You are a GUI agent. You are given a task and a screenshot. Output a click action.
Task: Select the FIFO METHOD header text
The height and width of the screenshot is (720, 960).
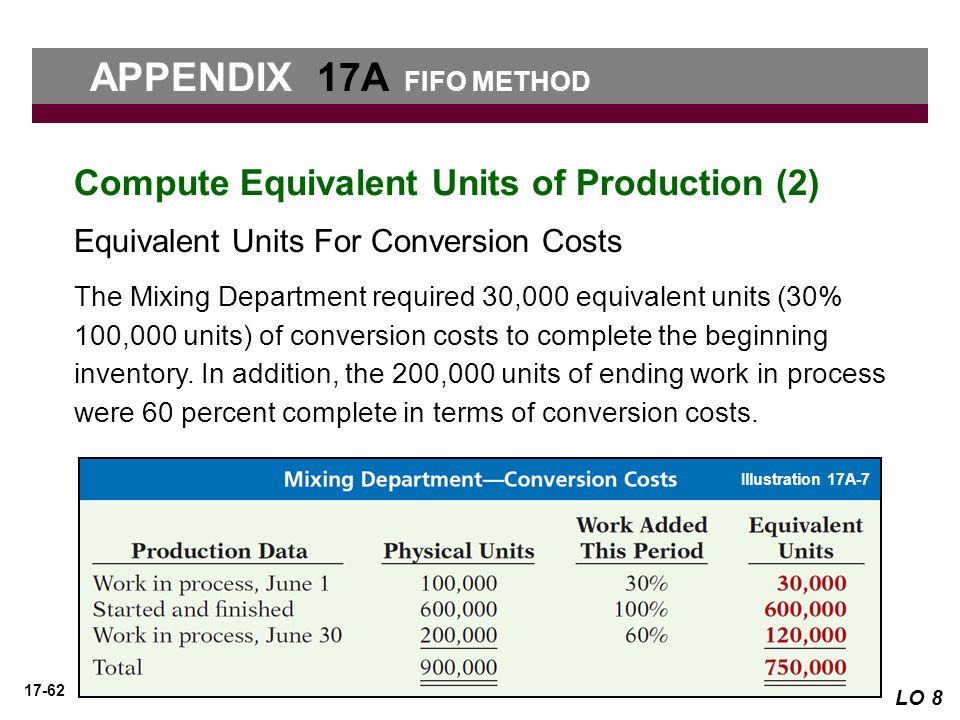[497, 81]
